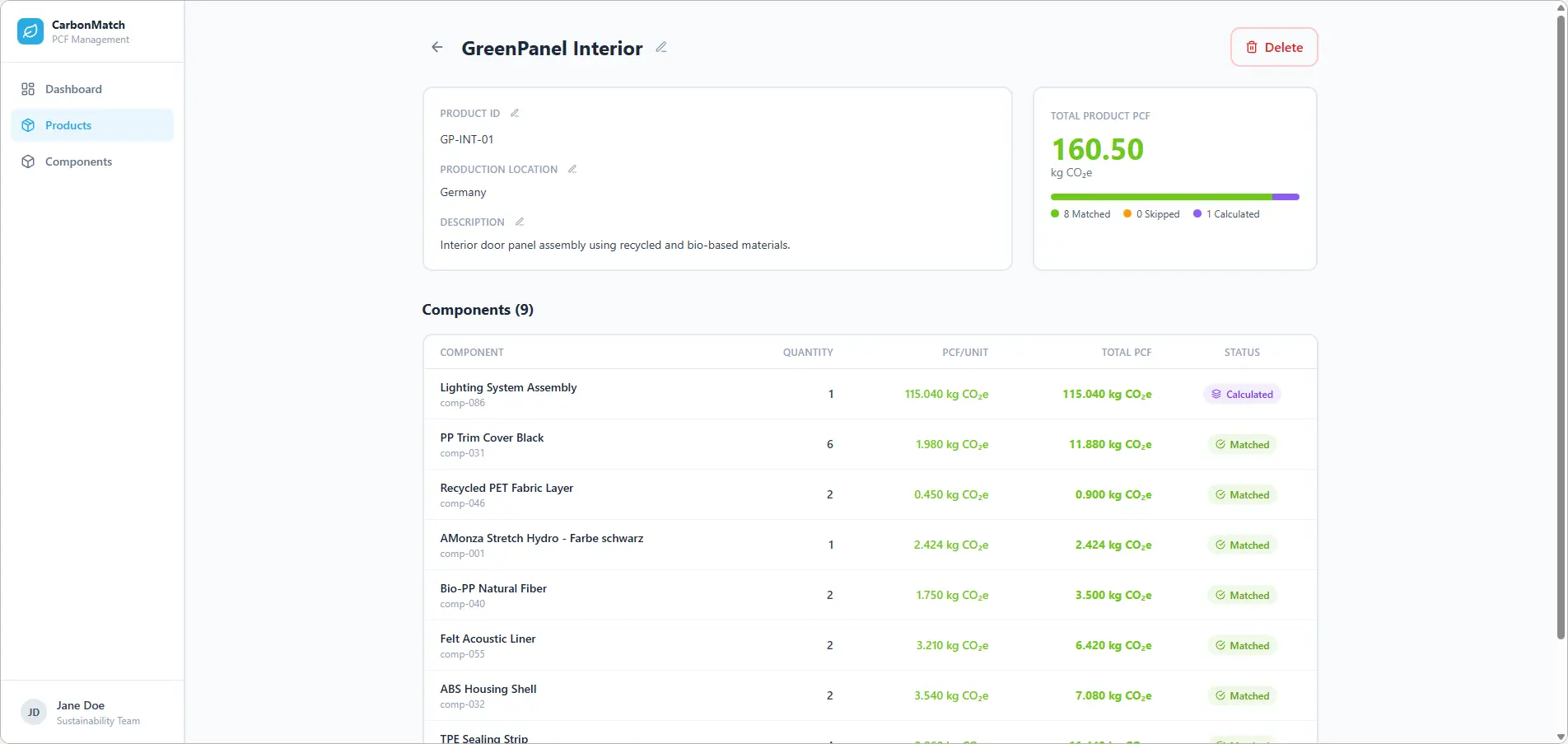
Task: Click the Dashboard grid icon in sidebar
Action: (28, 89)
